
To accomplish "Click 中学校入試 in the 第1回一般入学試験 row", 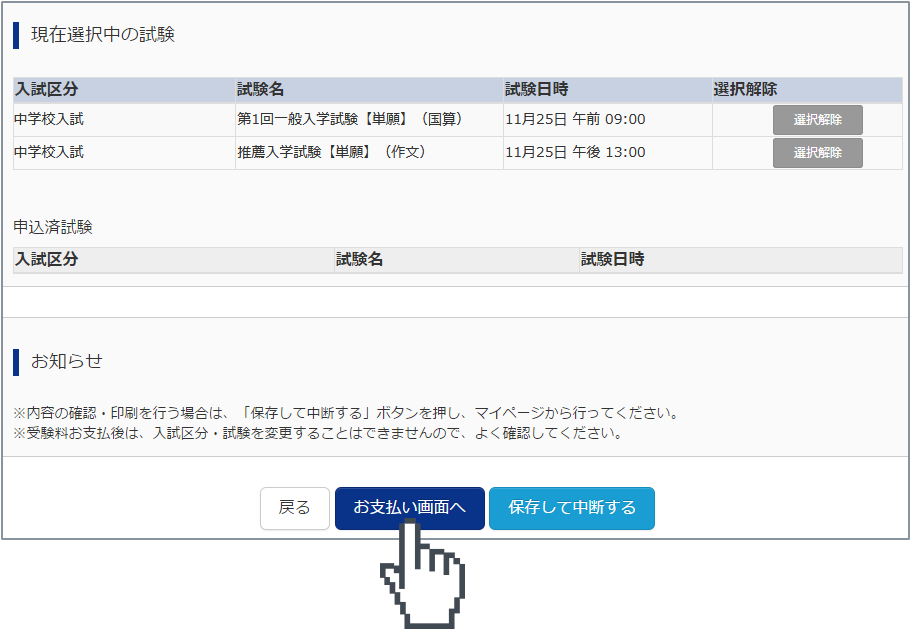I will (x=49, y=119).
